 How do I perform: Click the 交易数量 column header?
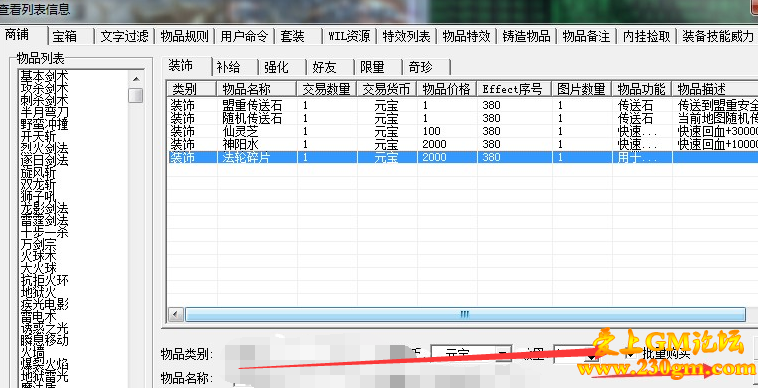[x=327, y=89]
